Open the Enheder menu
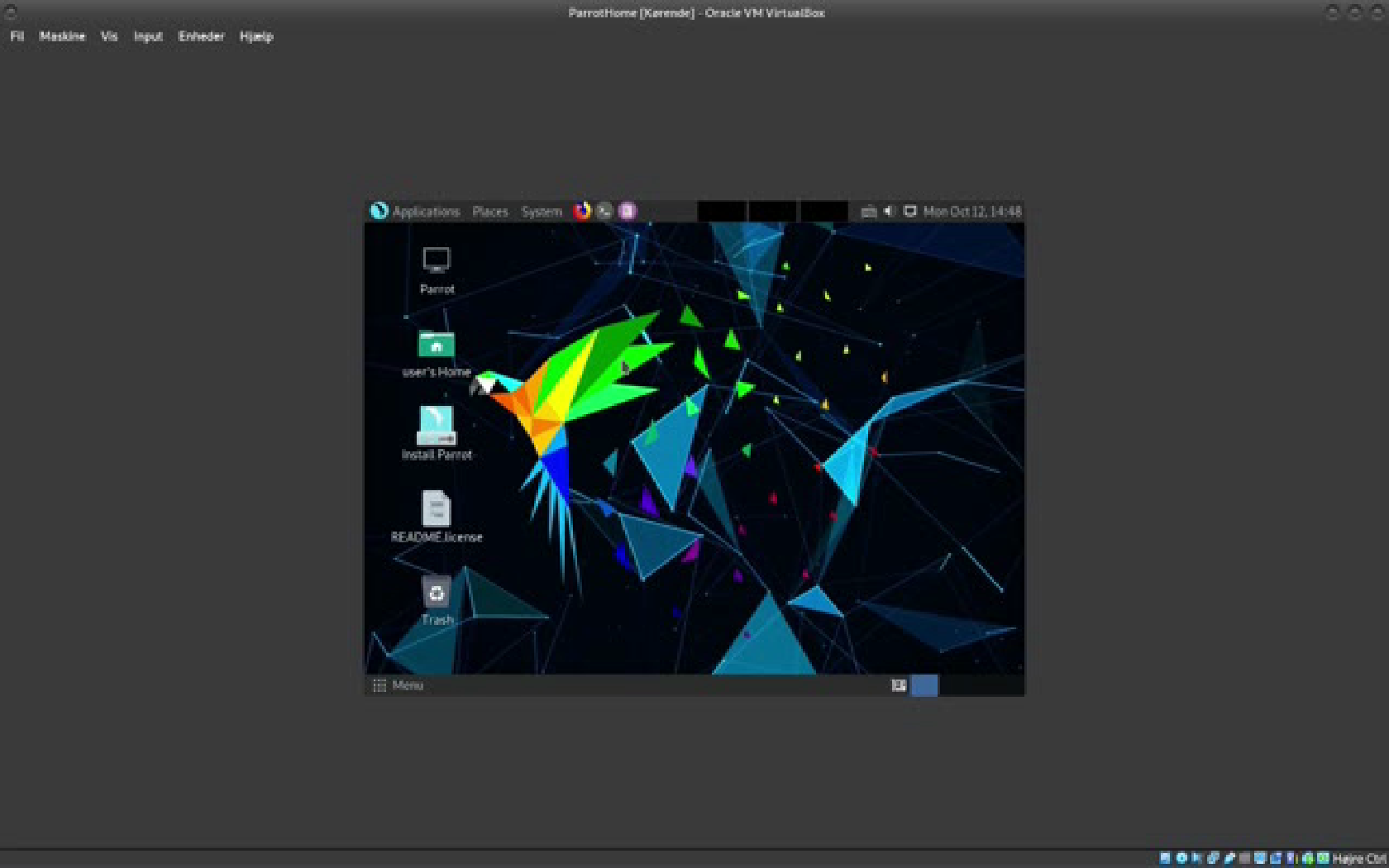The width and height of the screenshot is (1389, 868). [202, 36]
